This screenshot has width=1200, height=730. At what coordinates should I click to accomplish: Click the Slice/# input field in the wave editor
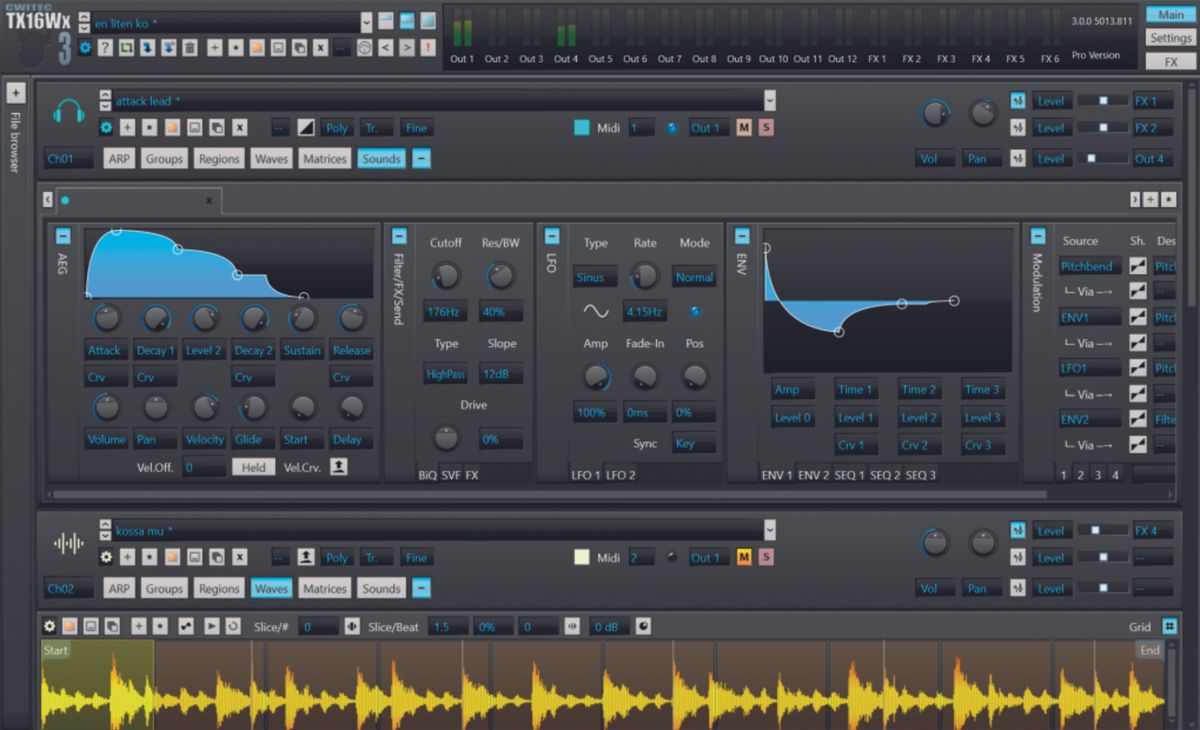(320, 627)
